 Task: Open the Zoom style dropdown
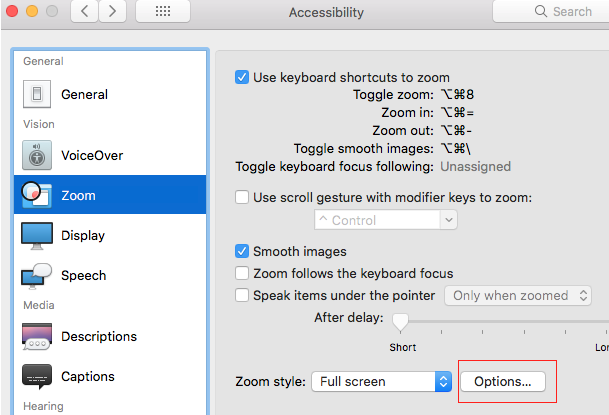pyautogui.click(x=381, y=381)
